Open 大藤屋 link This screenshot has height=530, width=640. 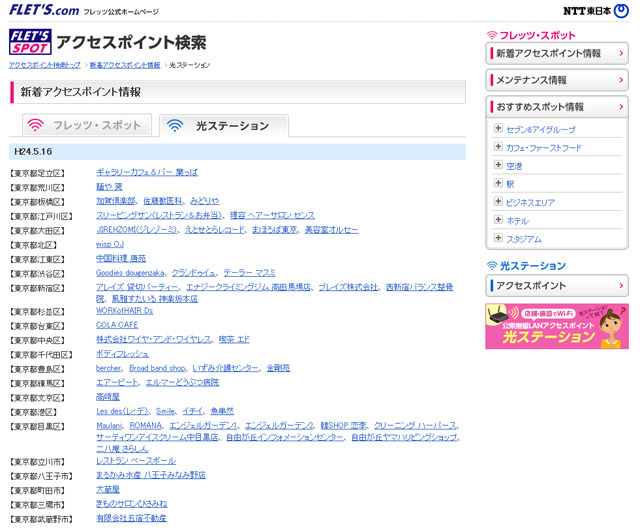[x=108, y=490]
